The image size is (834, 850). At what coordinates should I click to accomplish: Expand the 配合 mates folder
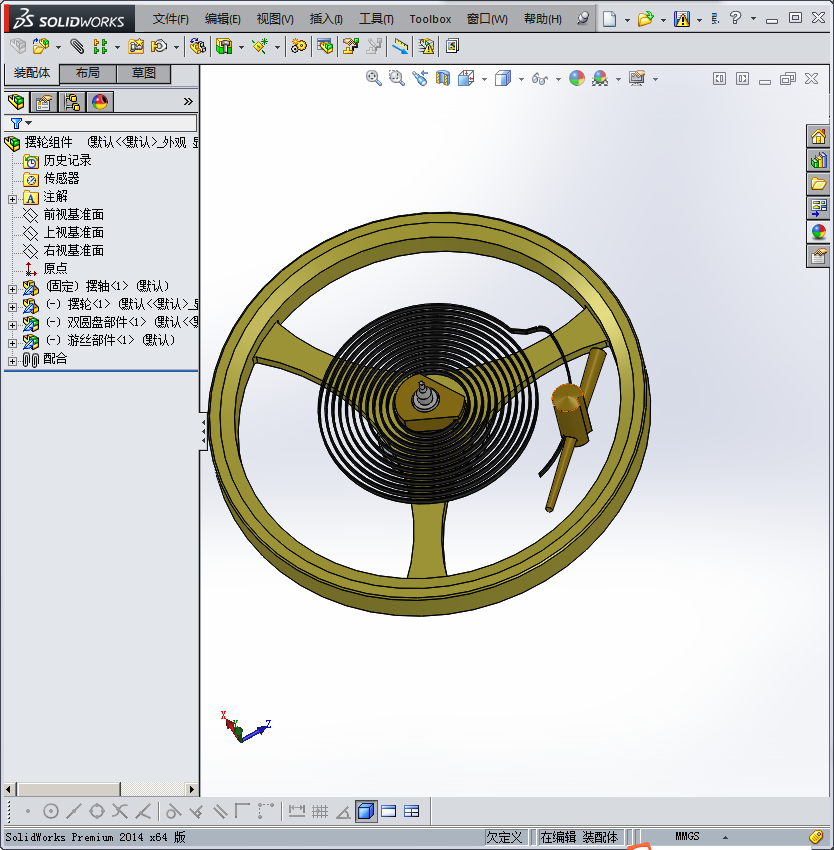click(12, 360)
